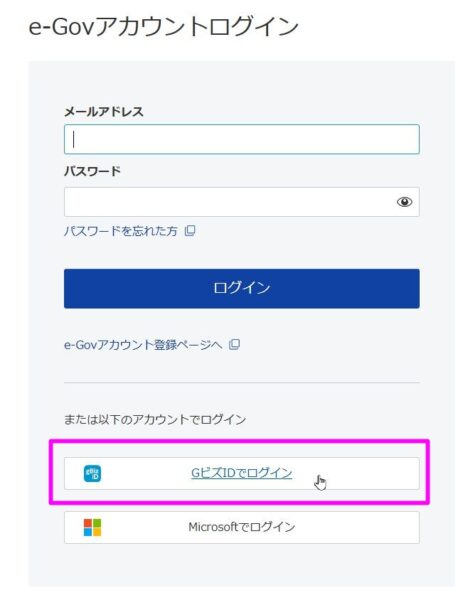The width and height of the screenshot is (468, 600).
Task: Select the GビズIDでログイン link text
Action: (242, 473)
